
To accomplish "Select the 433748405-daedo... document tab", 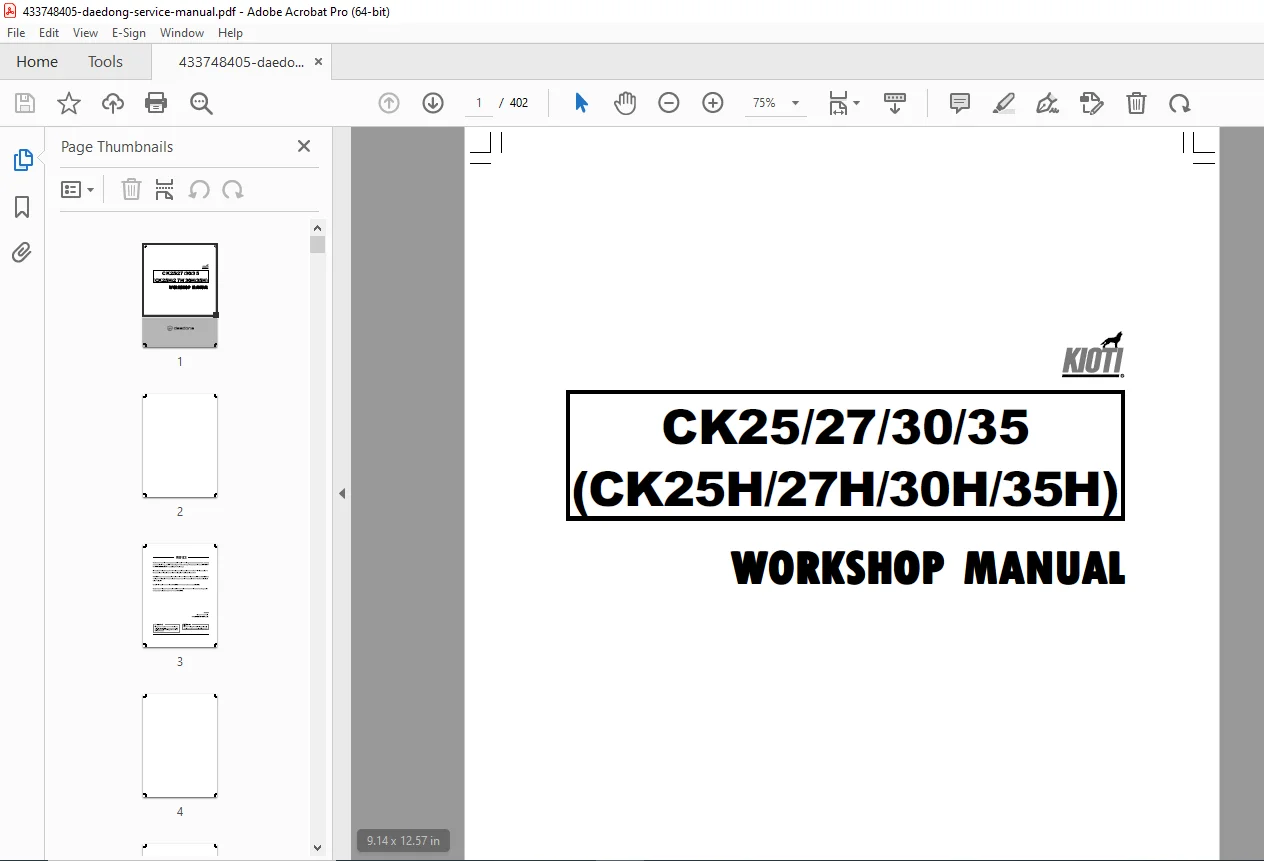I will (x=241, y=62).
